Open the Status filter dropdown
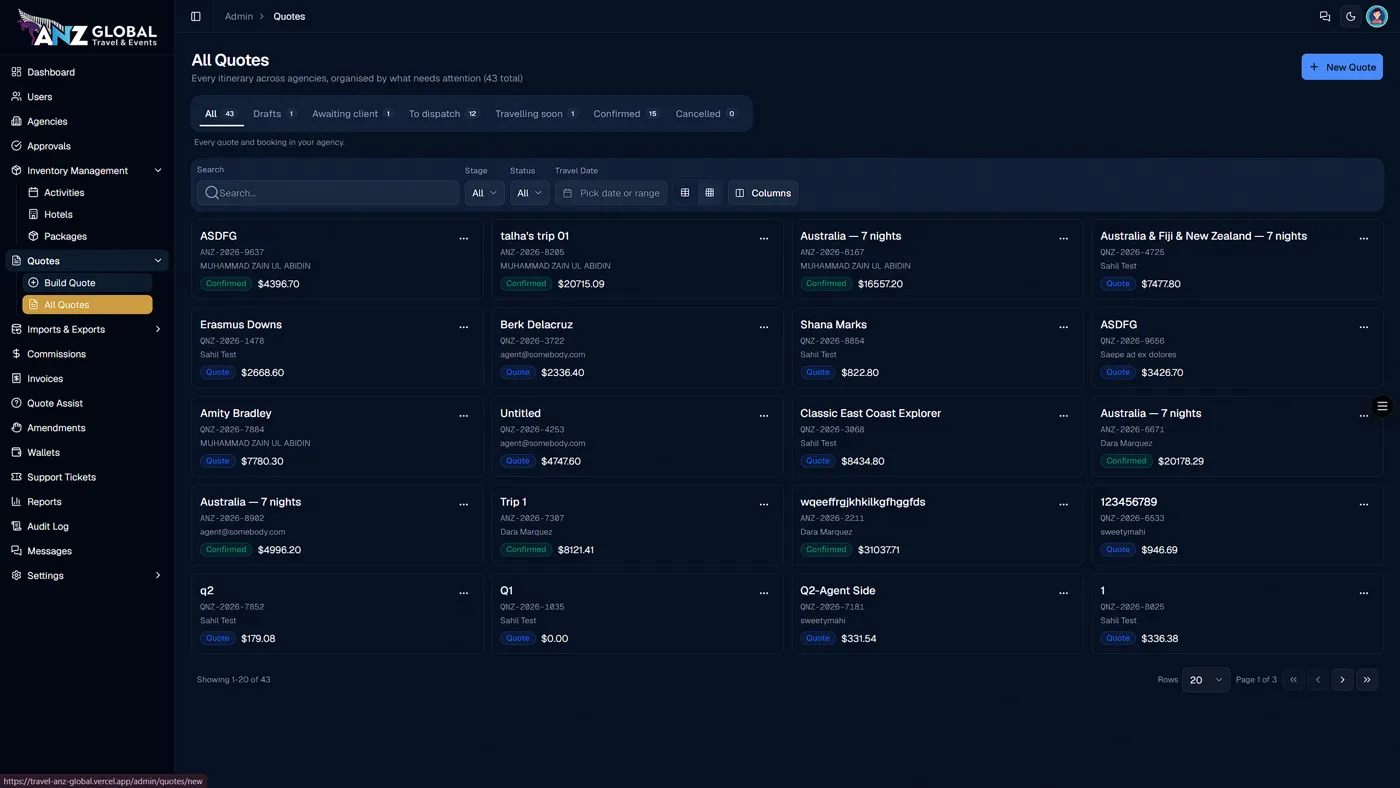 click(529, 193)
